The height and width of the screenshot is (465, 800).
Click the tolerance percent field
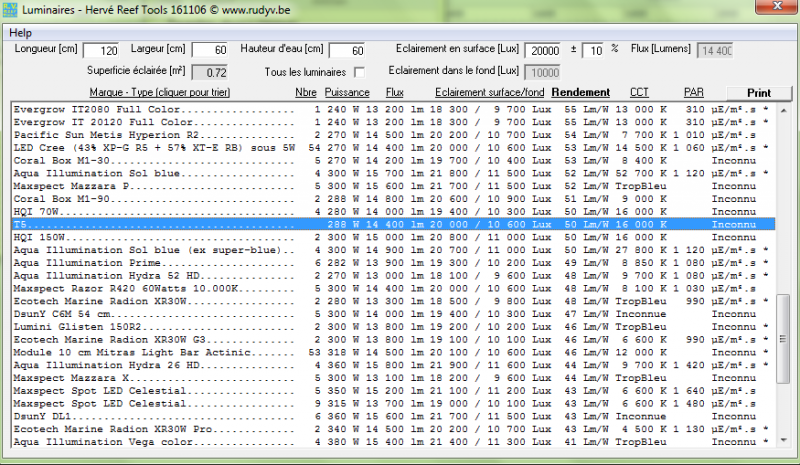tap(592, 51)
